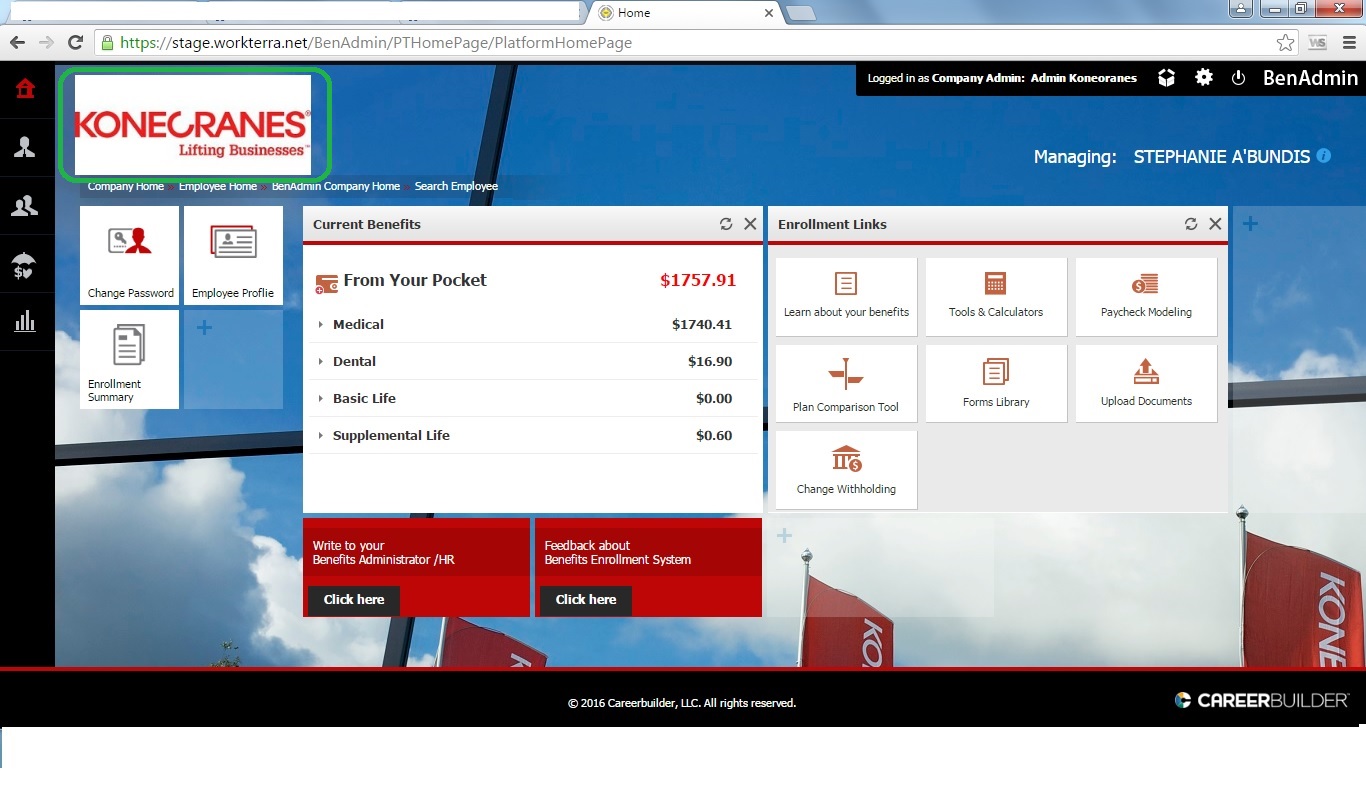Refresh the Current Benefits panel
Viewport: 1366px width, 812px height.
726,224
